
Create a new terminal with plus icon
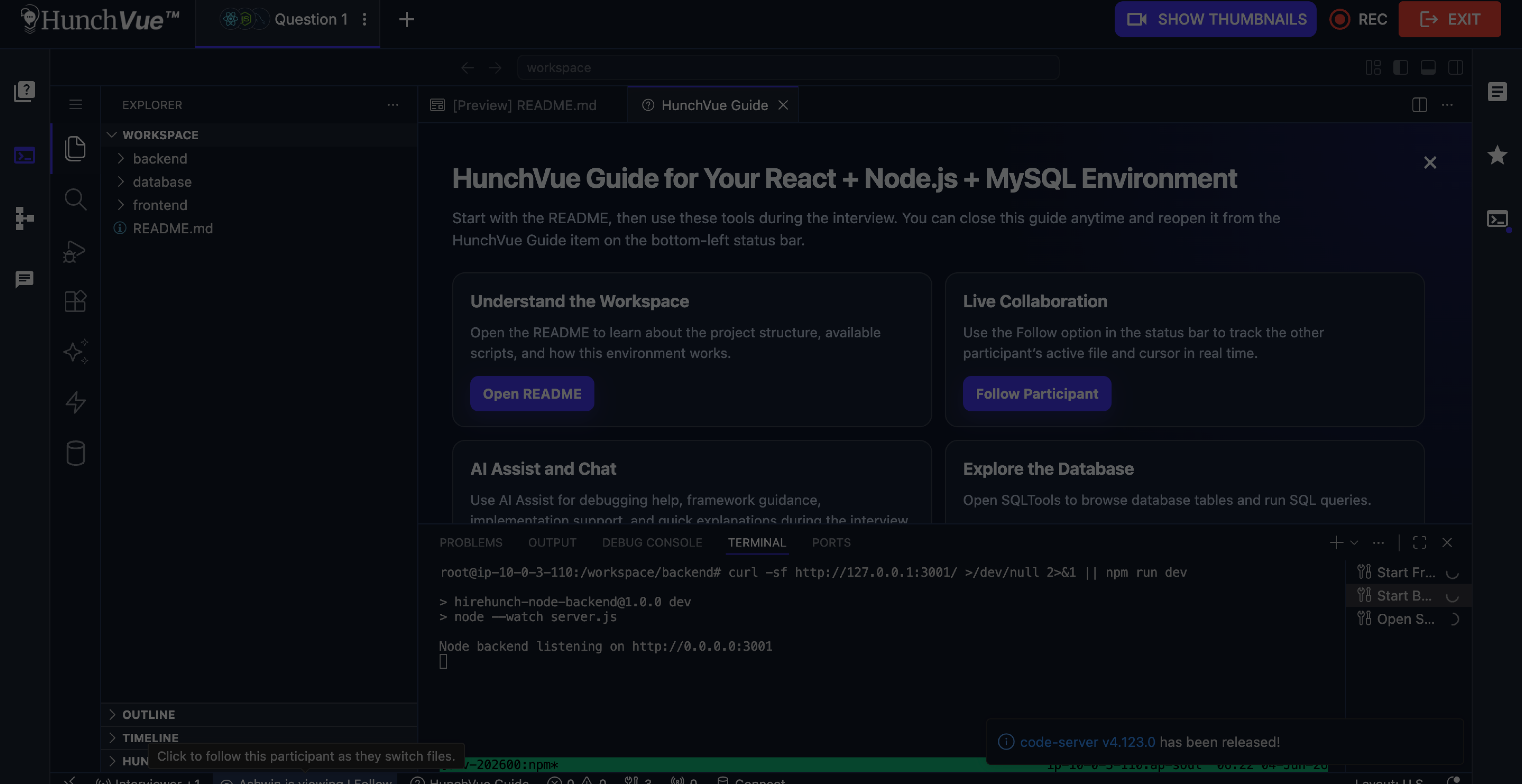pos(1336,543)
